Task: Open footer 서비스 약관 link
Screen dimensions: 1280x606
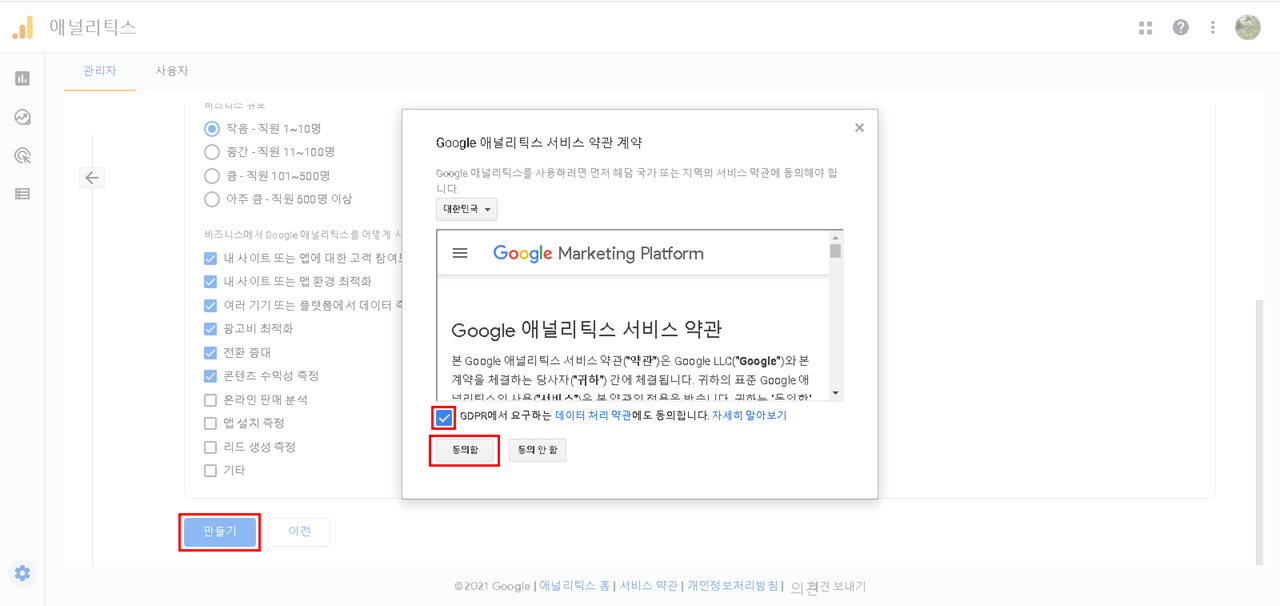Action: coord(649,586)
